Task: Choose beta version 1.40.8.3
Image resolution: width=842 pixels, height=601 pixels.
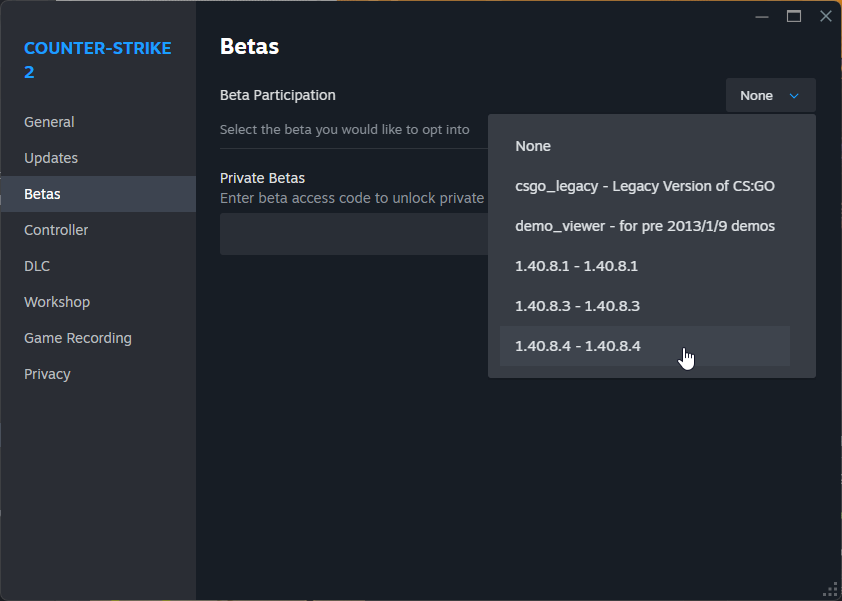Action: pos(577,306)
